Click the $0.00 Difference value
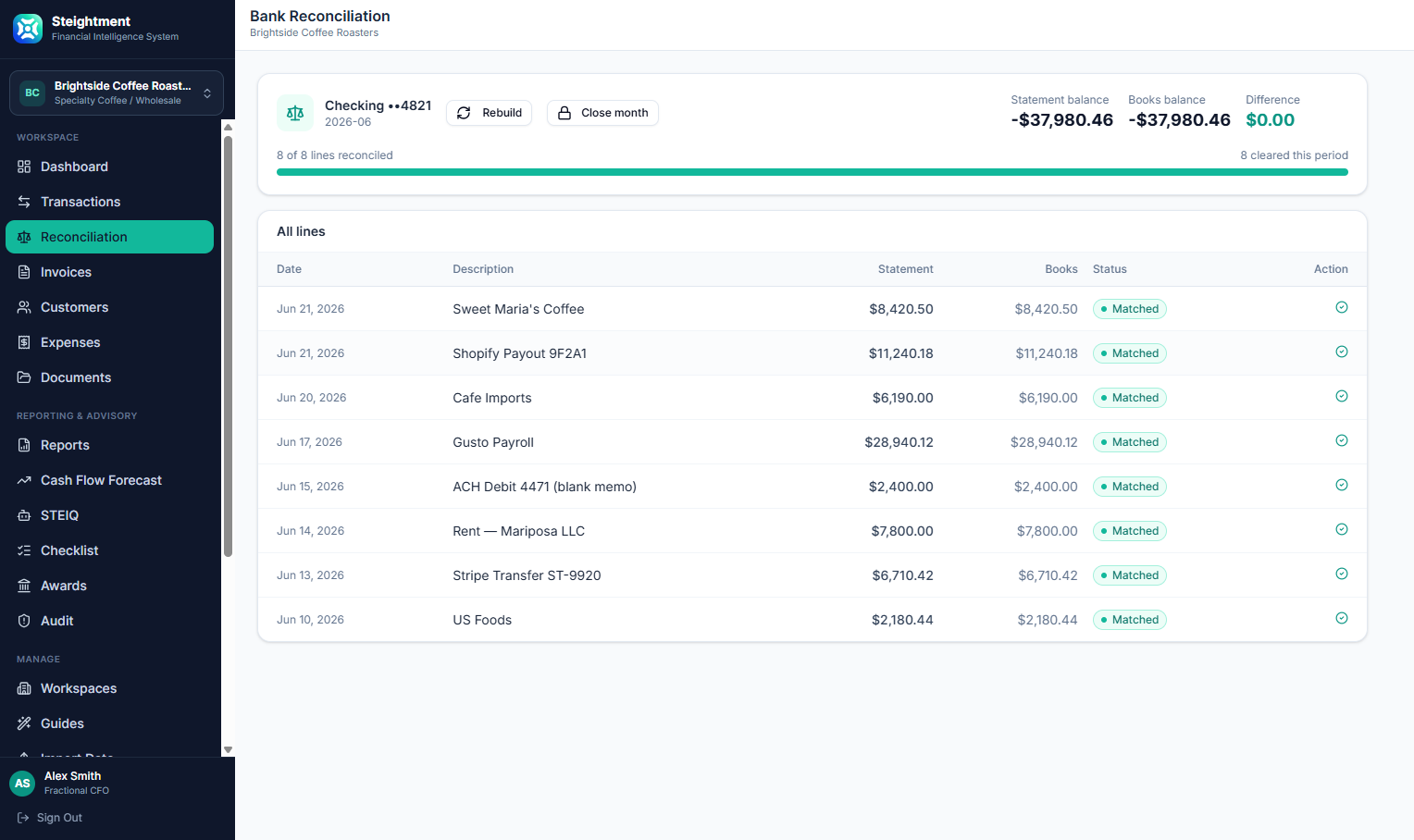 point(1271,120)
